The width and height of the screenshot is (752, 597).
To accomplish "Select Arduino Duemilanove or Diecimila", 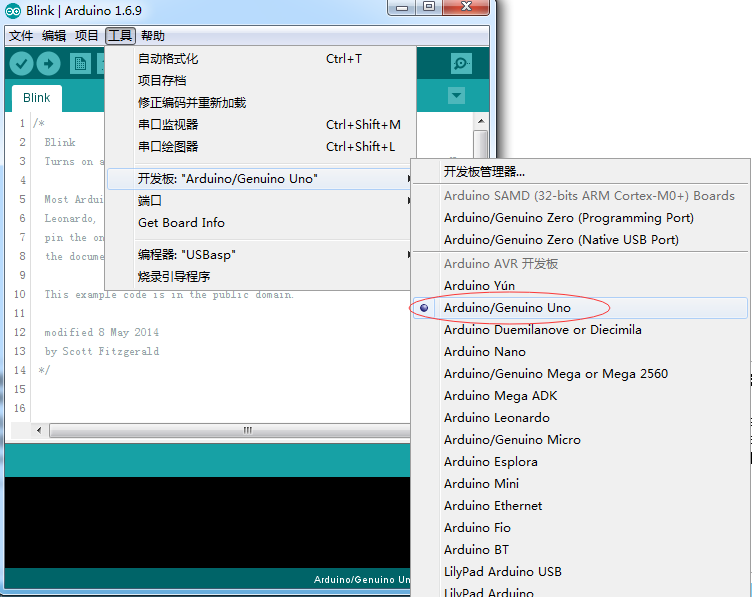I will click(580, 330).
